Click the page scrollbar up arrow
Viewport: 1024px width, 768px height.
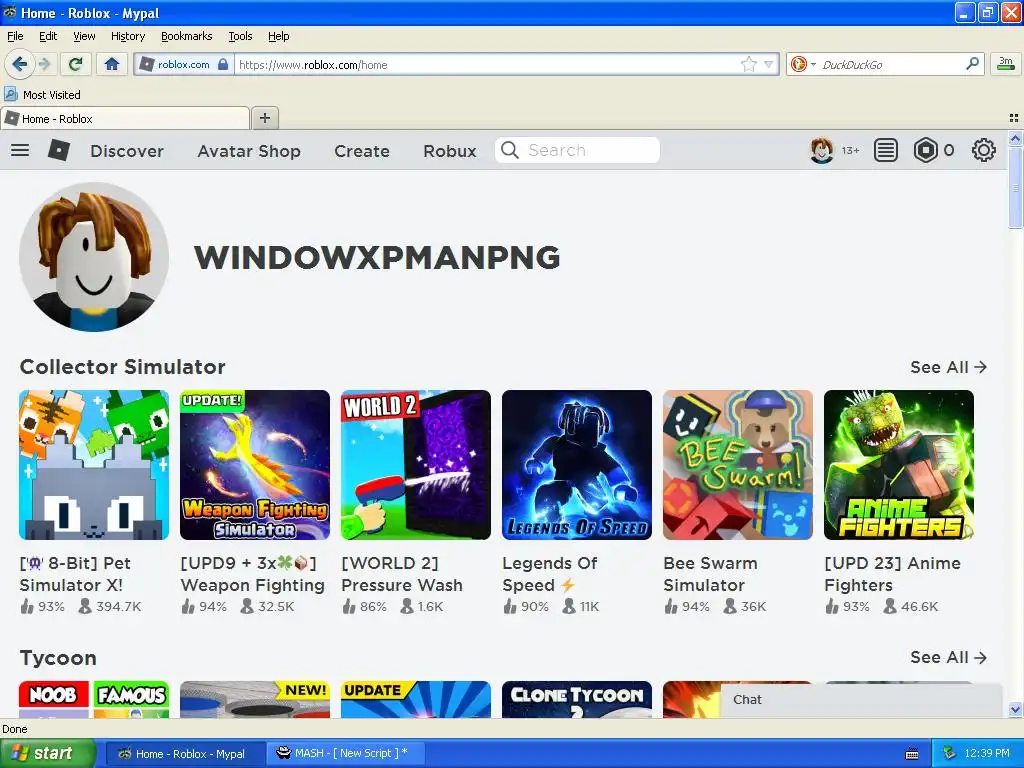coord(1015,138)
